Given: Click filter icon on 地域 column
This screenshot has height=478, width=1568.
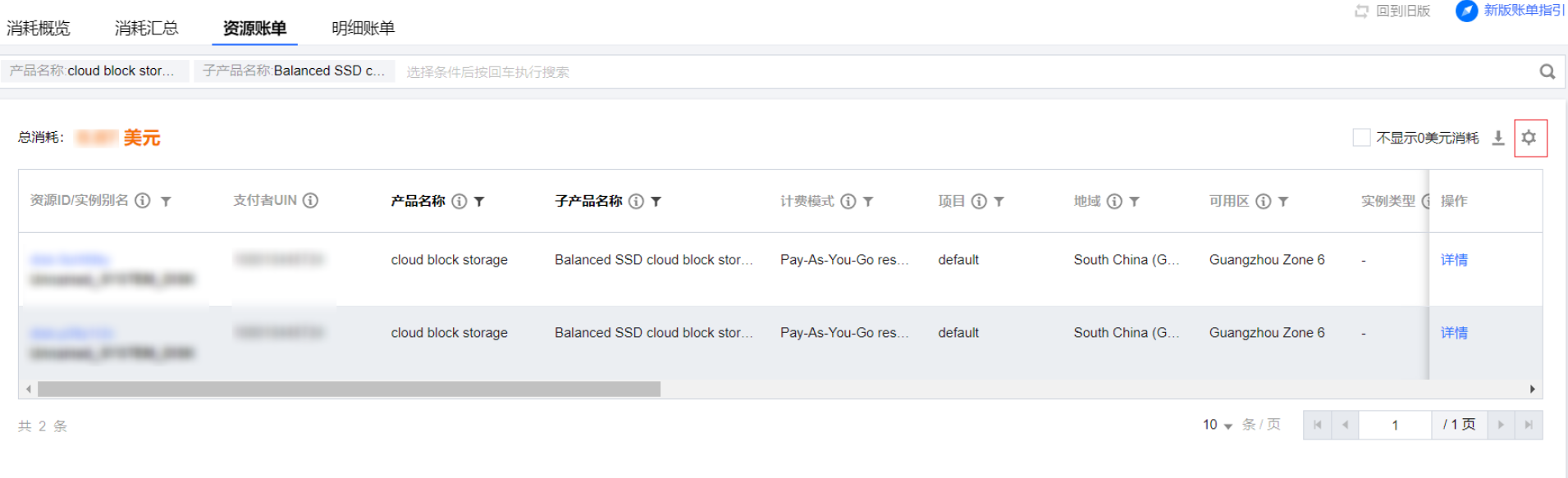Looking at the screenshot, I should [x=1134, y=202].
